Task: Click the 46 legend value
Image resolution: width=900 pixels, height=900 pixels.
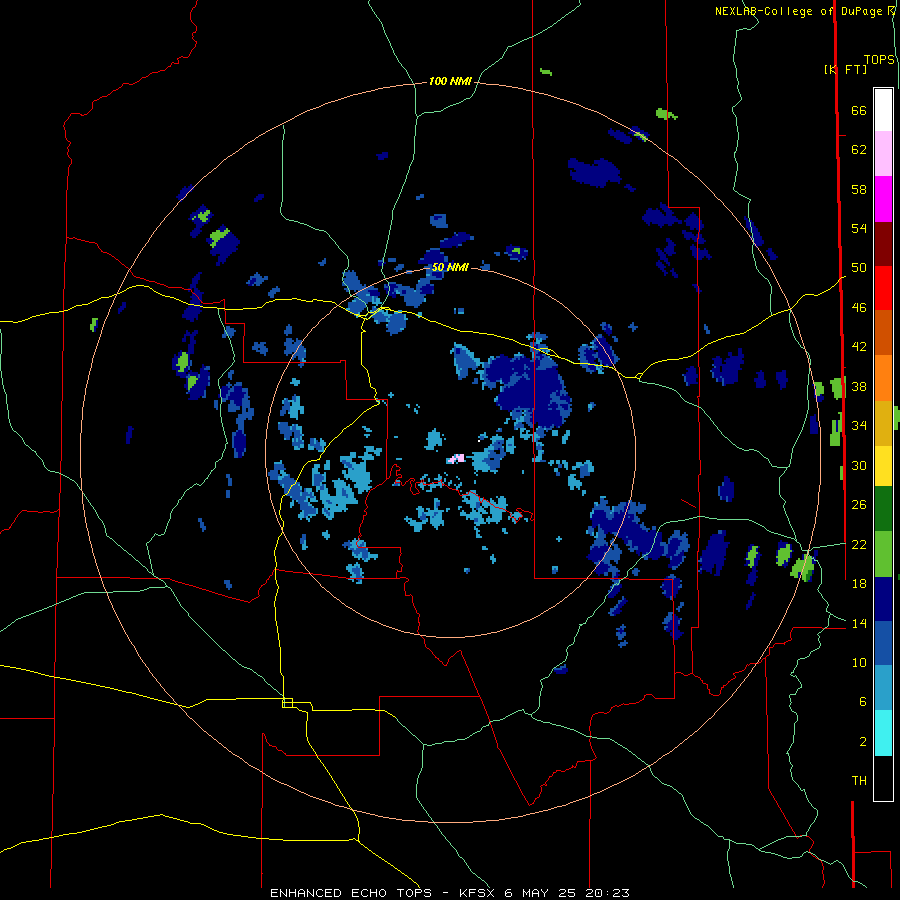Action: point(859,308)
